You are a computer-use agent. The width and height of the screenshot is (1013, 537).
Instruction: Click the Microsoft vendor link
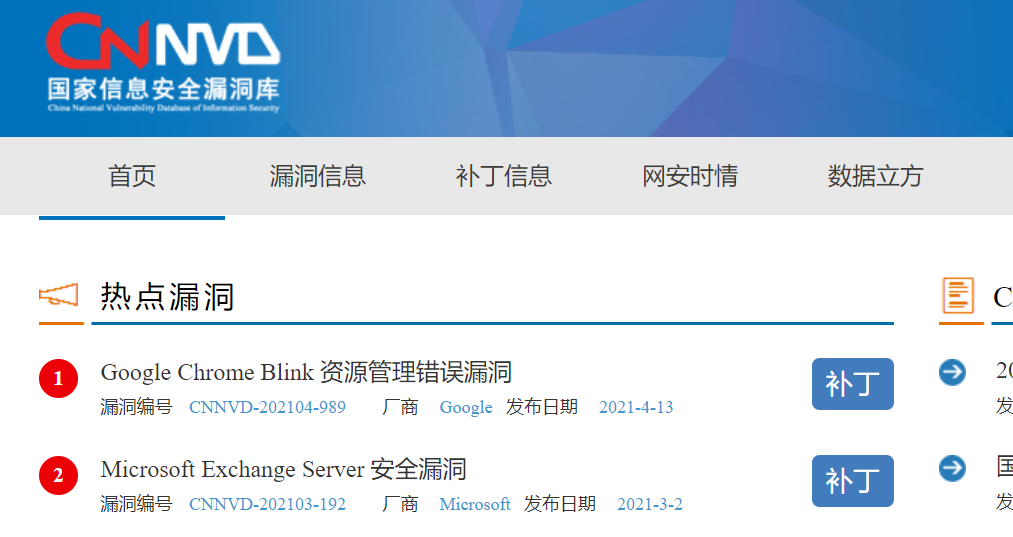pos(475,504)
